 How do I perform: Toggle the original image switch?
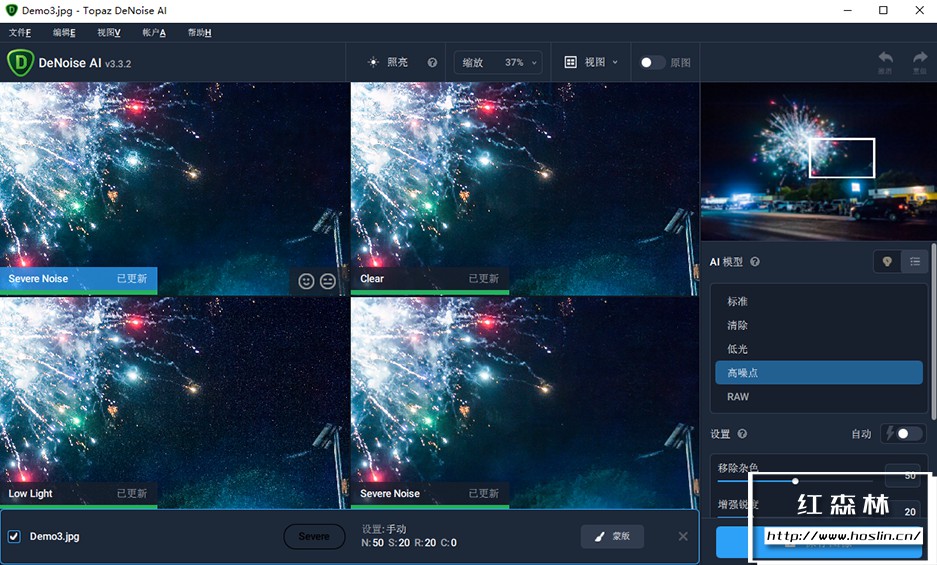pos(652,62)
